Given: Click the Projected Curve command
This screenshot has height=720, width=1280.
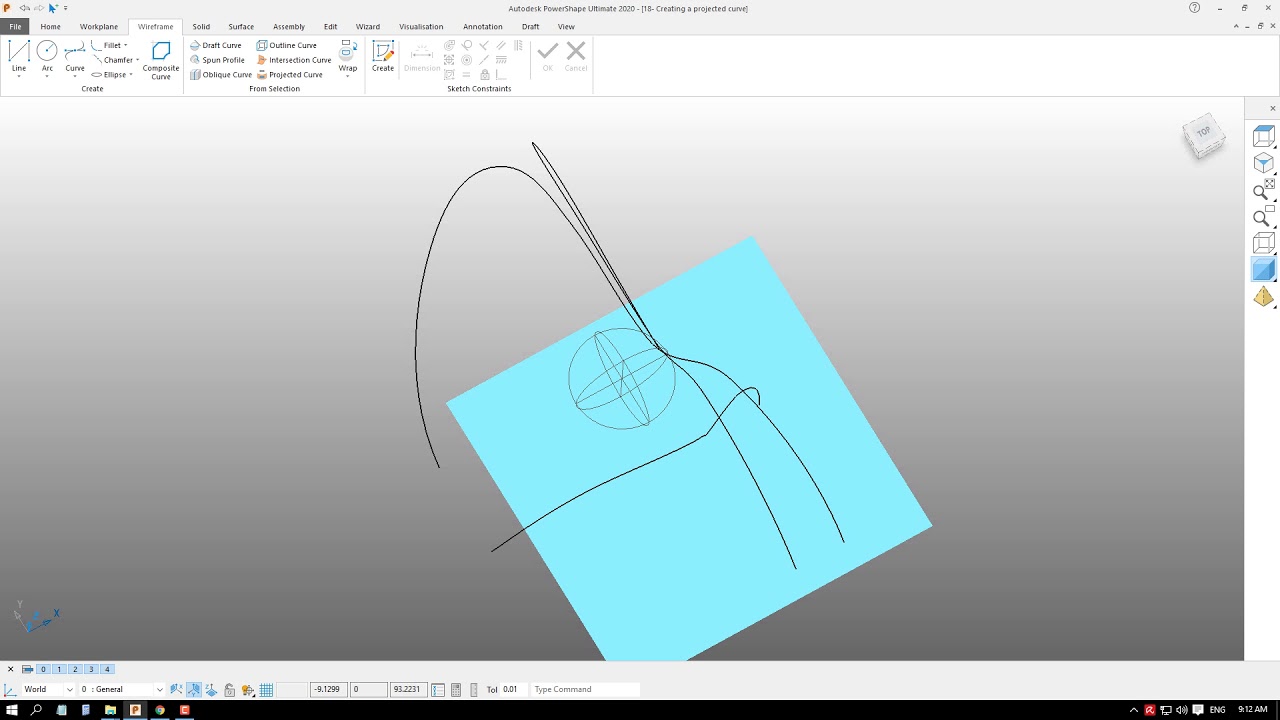Looking at the screenshot, I should [290, 75].
